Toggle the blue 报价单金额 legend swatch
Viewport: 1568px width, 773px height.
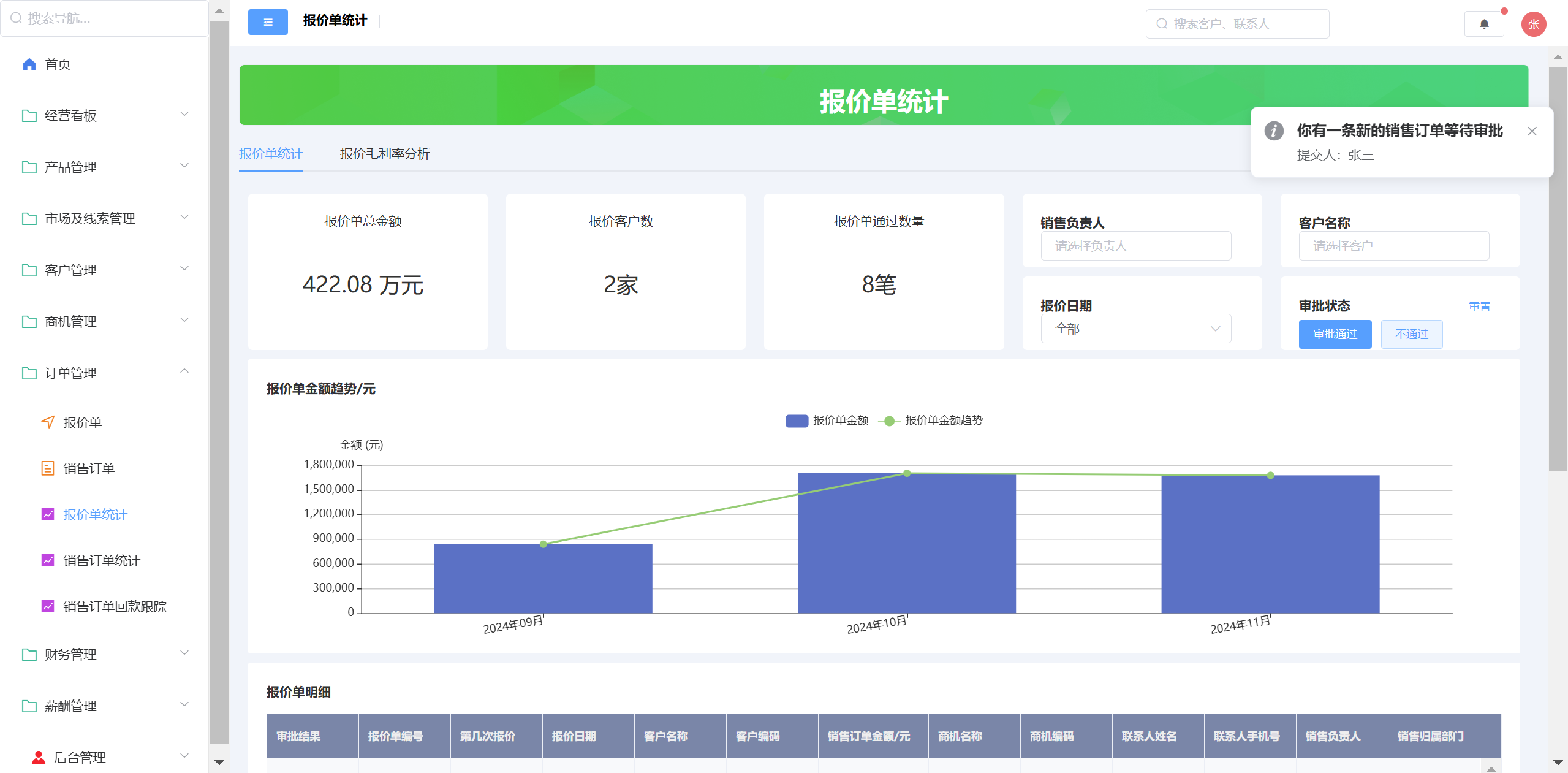point(797,421)
